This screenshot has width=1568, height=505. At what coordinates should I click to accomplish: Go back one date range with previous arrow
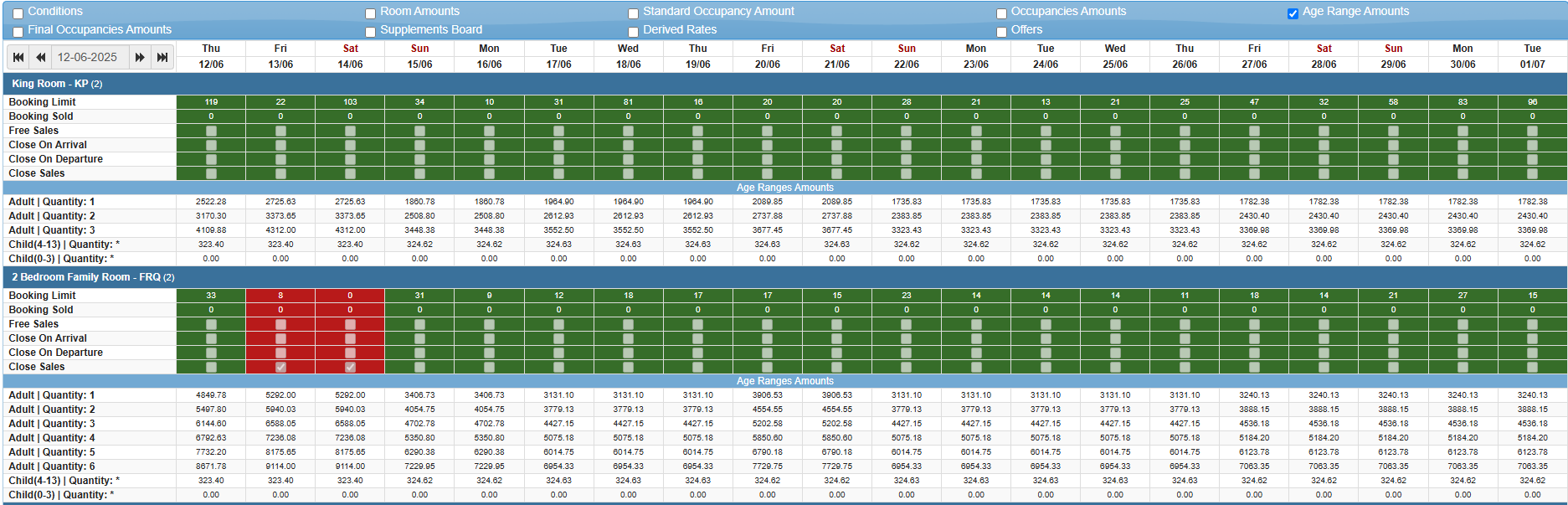(39, 57)
